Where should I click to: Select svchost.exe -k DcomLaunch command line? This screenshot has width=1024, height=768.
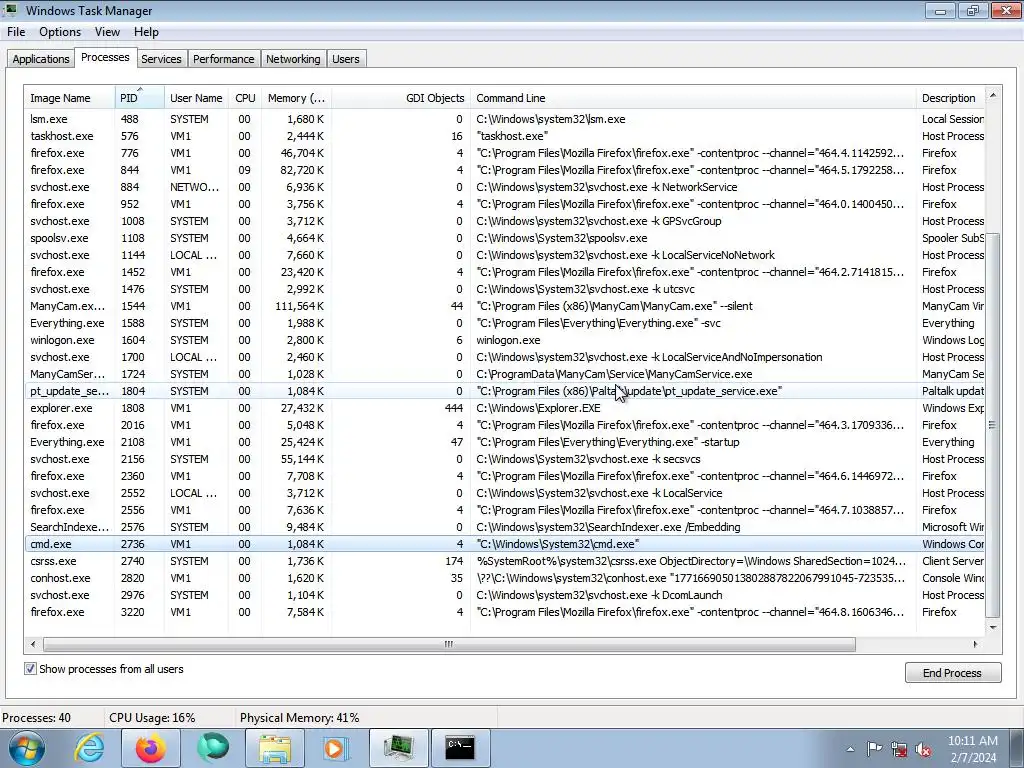[600, 595]
